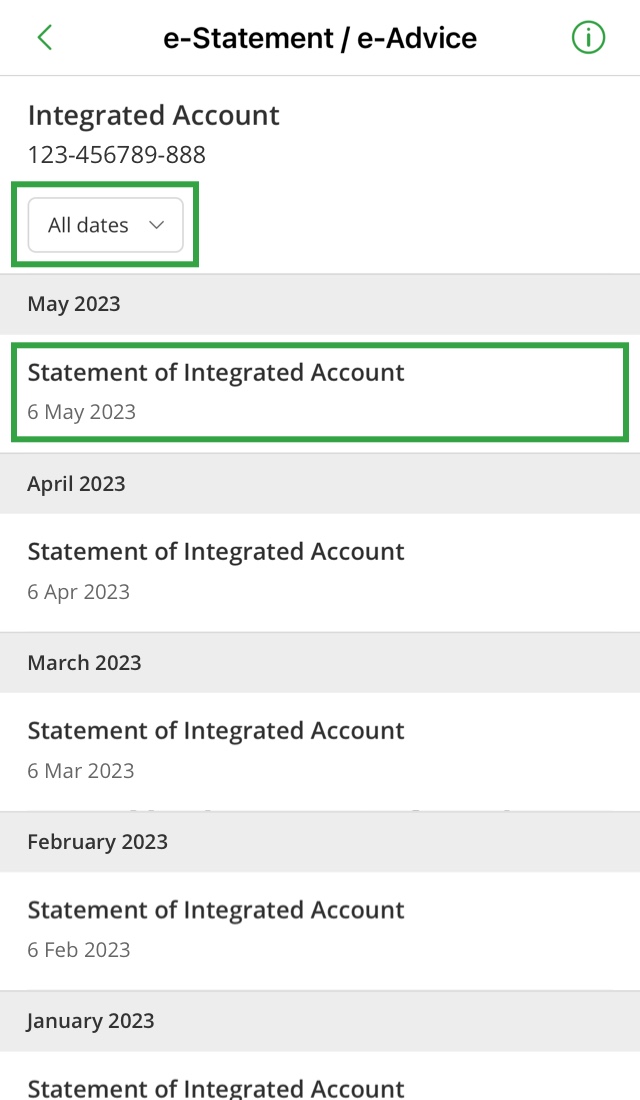Screen dimensions: 640x1100
Task: Tap the e-Statement / e-Advice page title
Action: [x=320, y=38]
